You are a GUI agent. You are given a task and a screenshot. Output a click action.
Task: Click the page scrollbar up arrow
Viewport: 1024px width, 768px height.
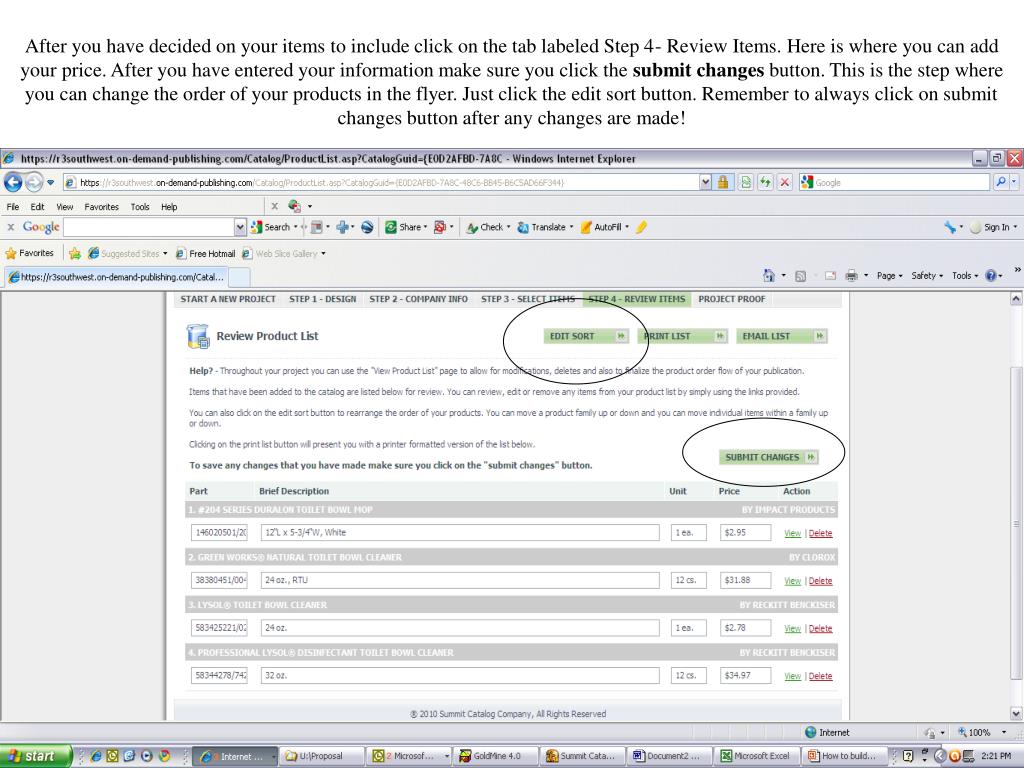[1016, 298]
